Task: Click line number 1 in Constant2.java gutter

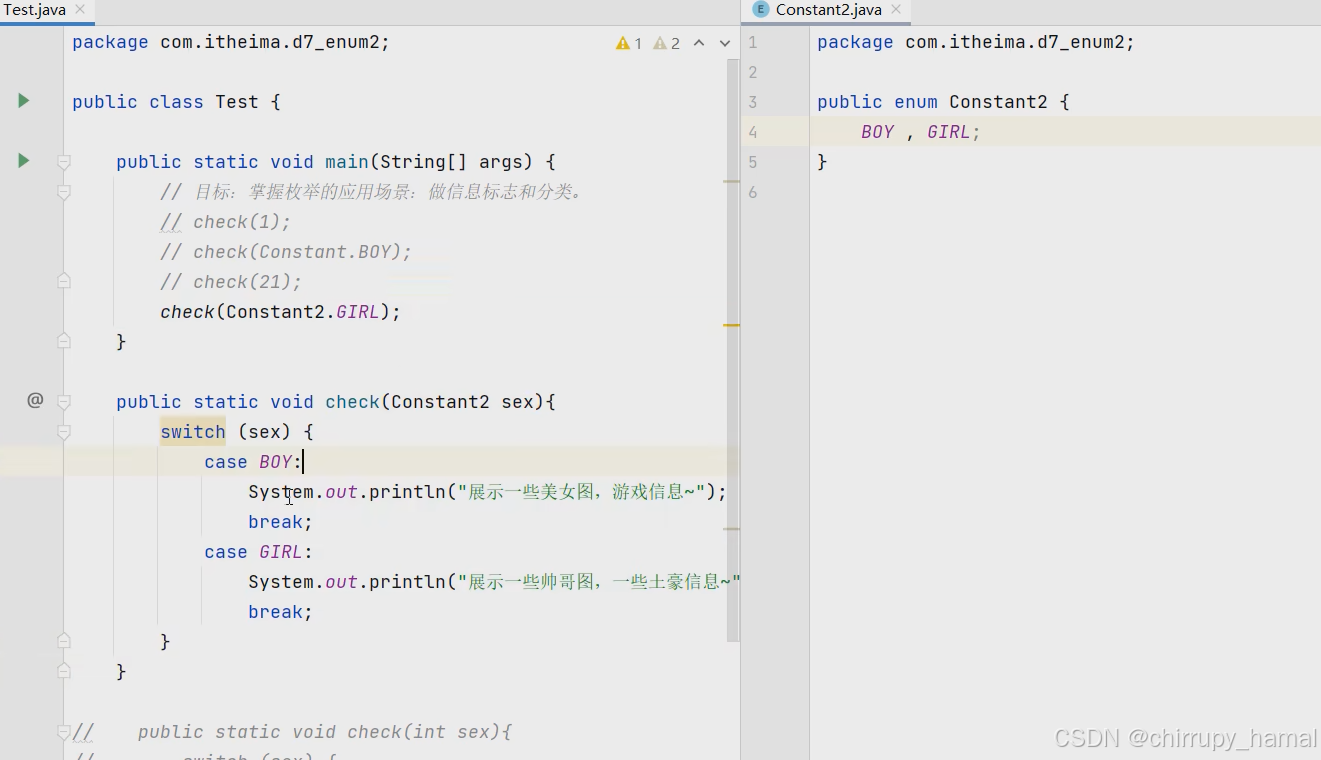Action: click(752, 42)
